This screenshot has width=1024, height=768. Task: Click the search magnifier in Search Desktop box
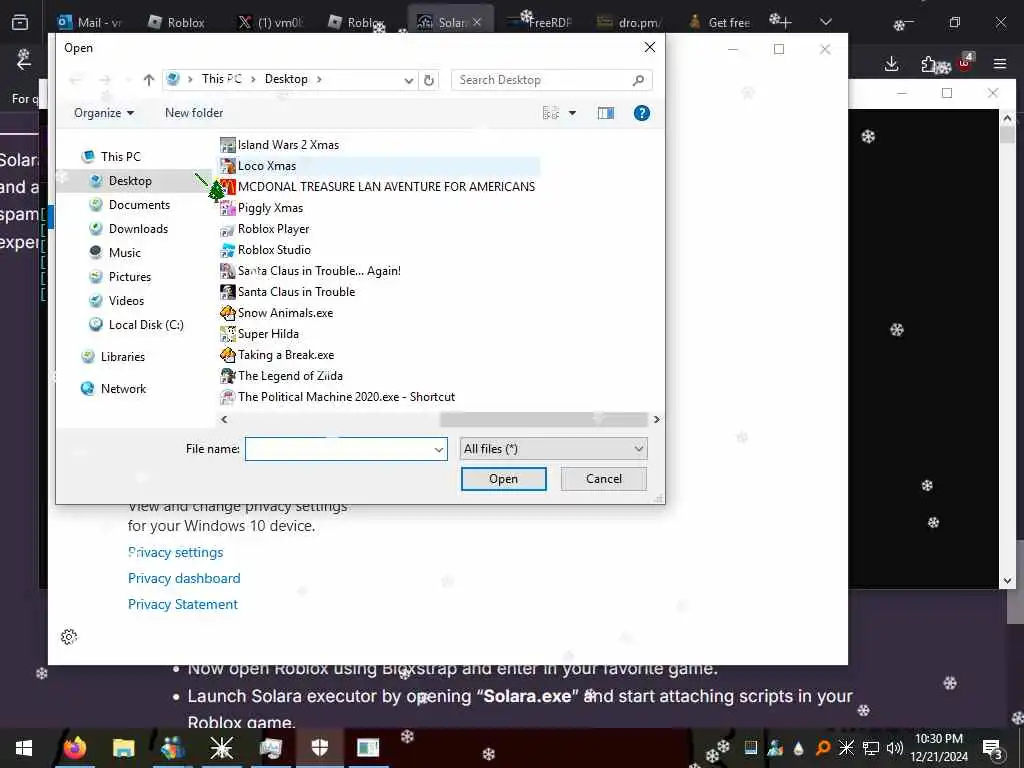click(638, 80)
